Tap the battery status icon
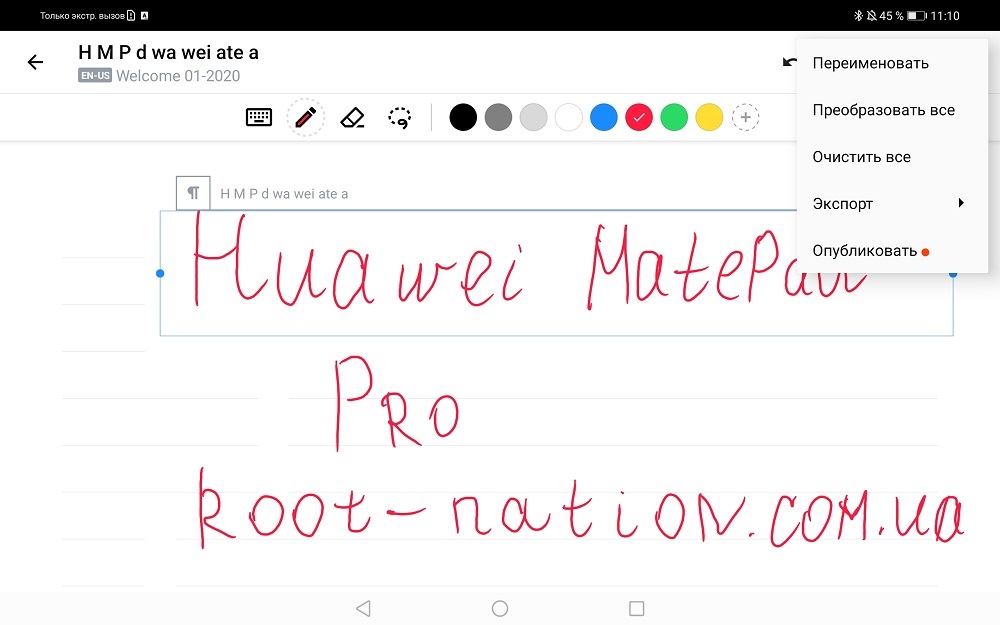The width and height of the screenshot is (1000, 625). click(x=917, y=16)
